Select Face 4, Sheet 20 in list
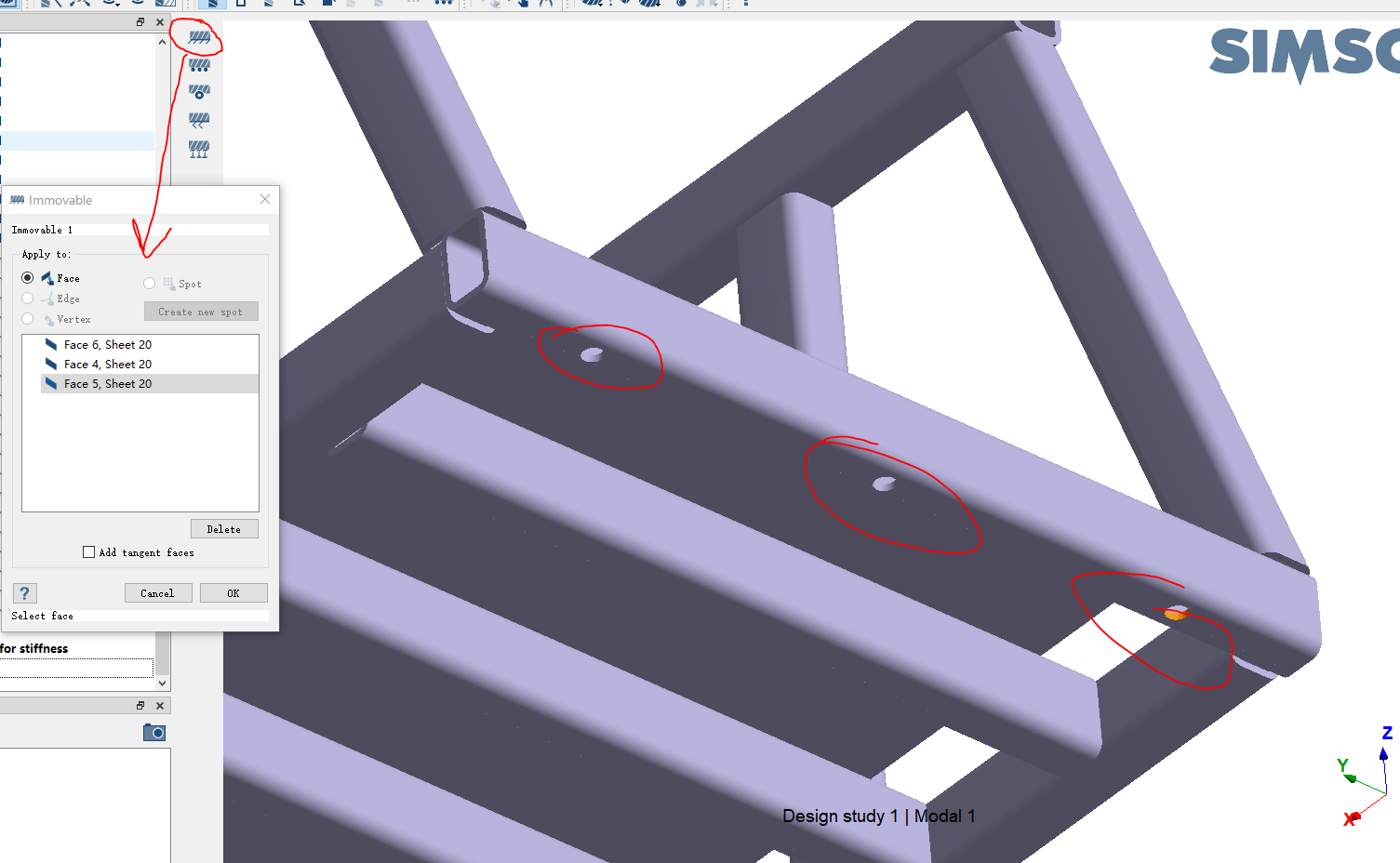The image size is (1400, 863). (x=107, y=365)
